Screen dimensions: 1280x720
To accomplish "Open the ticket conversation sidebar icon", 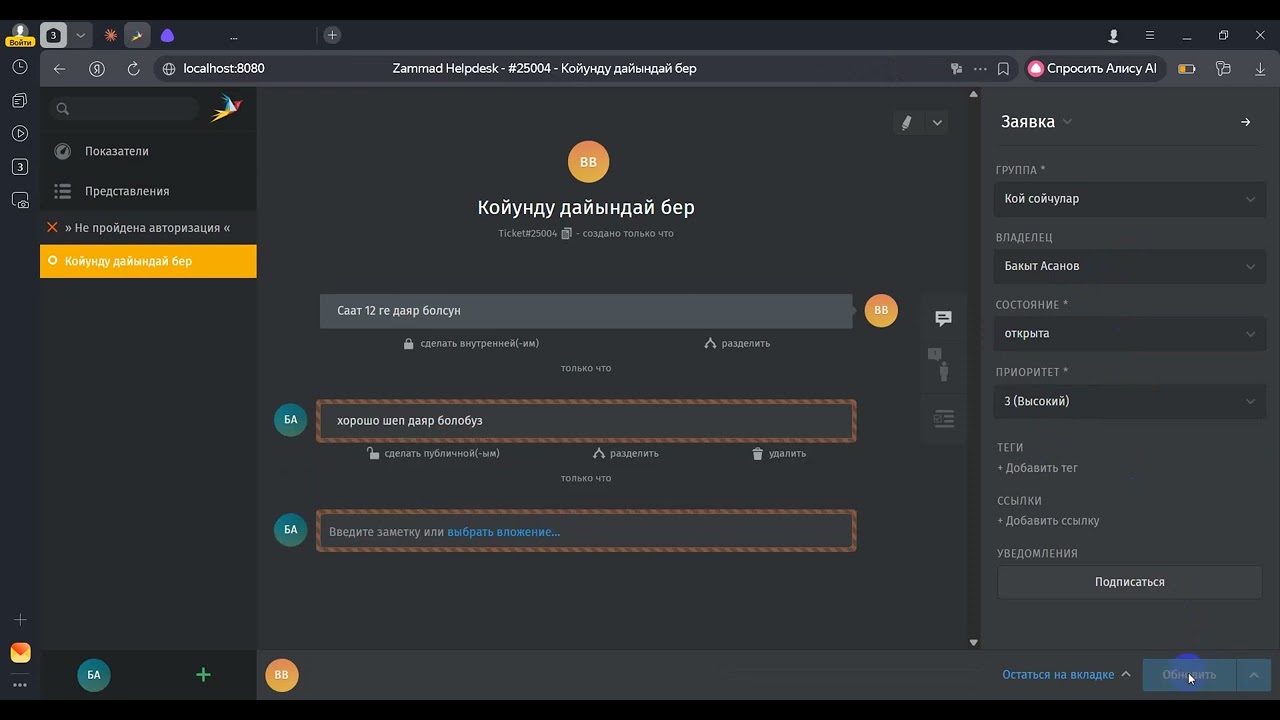I will [x=943, y=318].
